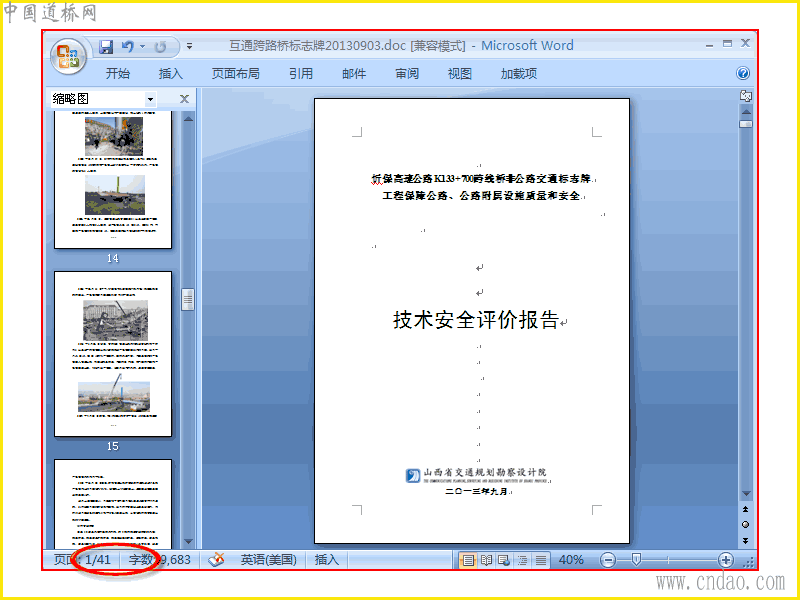Open Word help question mark
Viewport: 800px width, 600px height.
pyautogui.click(x=743, y=73)
